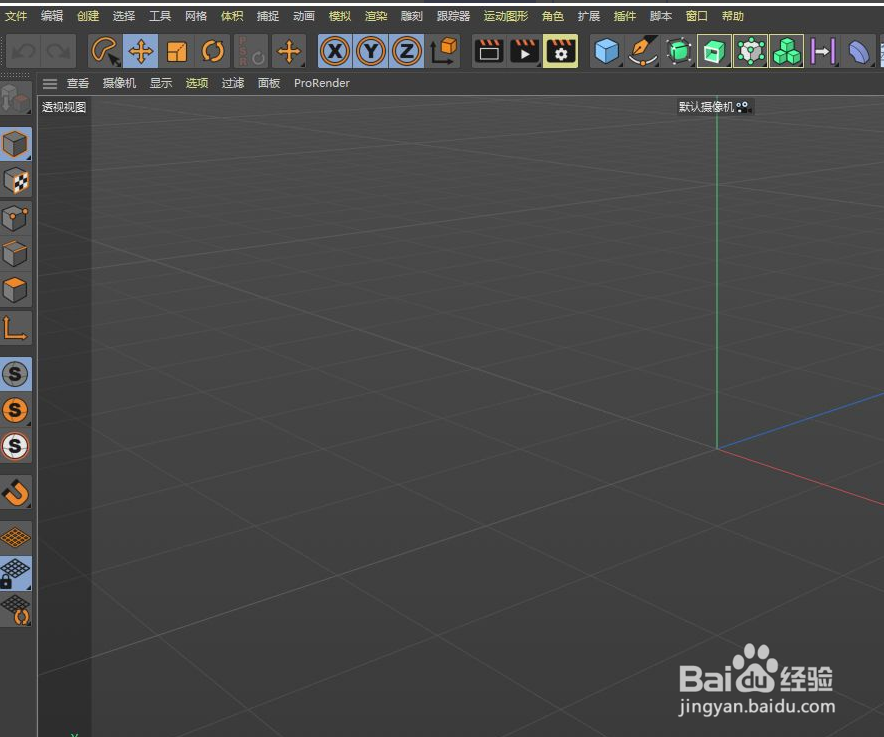The height and width of the screenshot is (737, 884).
Task: Switch to Polygons mode
Action: click(x=15, y=290)
